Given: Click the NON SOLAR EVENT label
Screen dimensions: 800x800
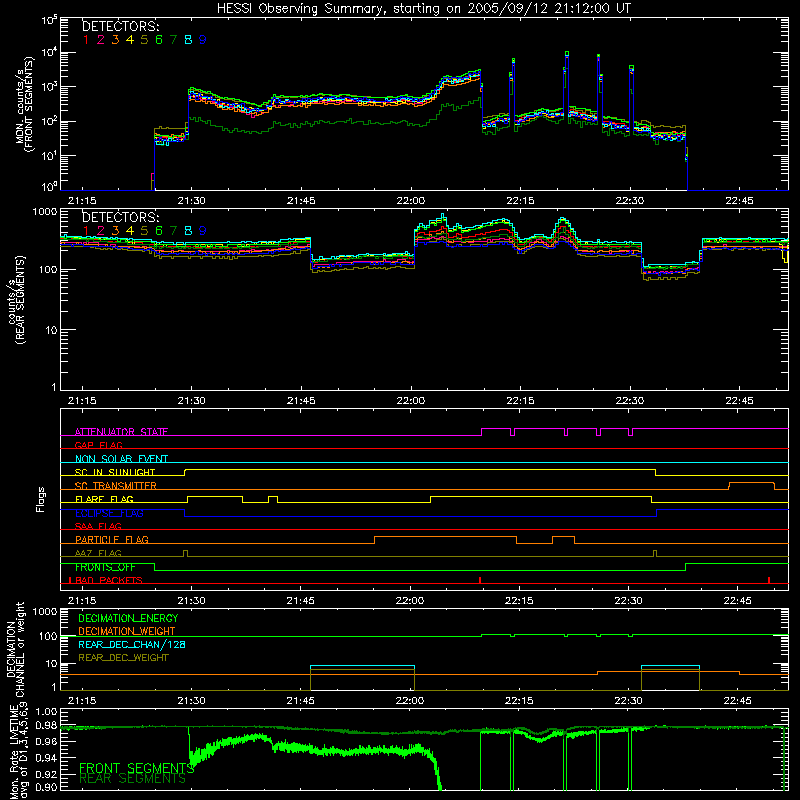Looking at the screenshot, I should tap(121, 459).
